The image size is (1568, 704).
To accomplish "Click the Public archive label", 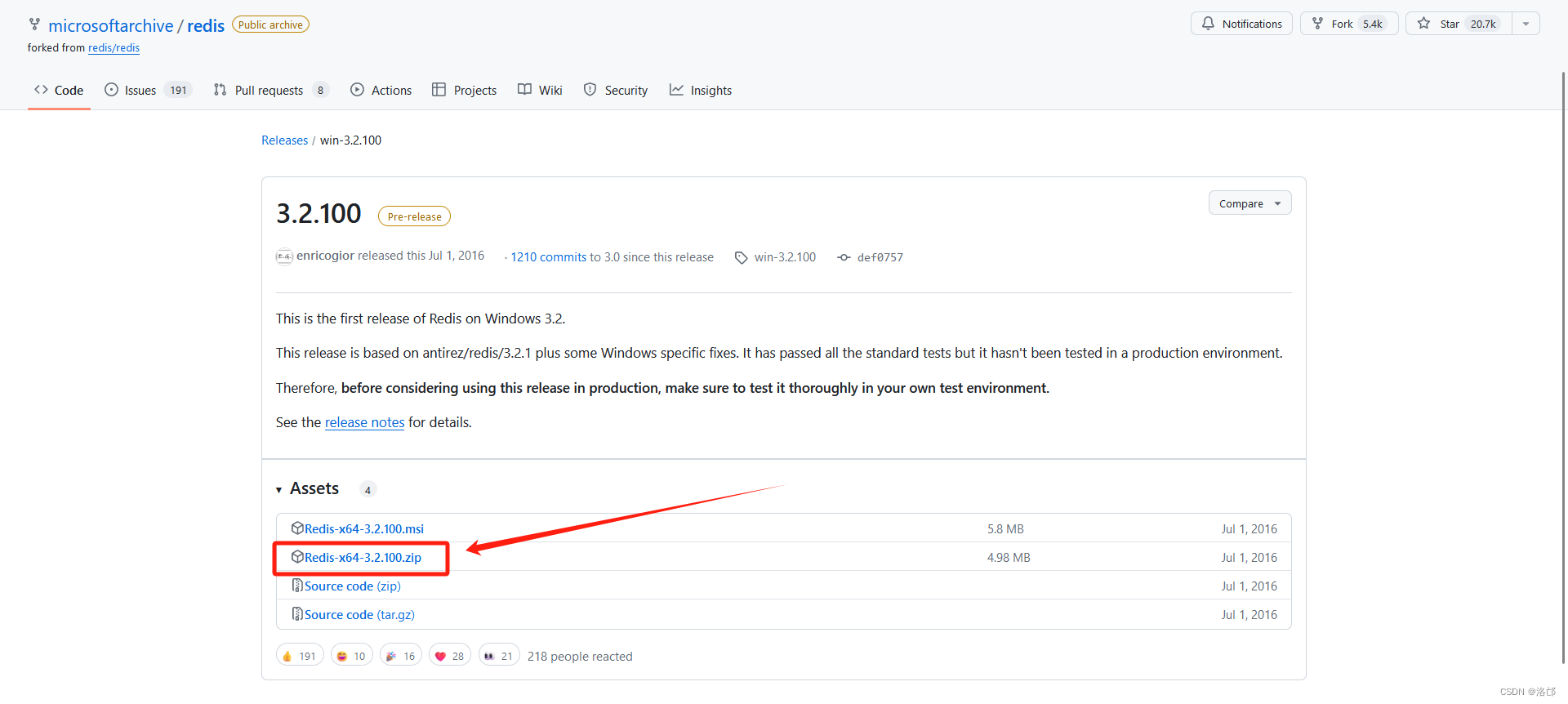I will tap(270, 25).
